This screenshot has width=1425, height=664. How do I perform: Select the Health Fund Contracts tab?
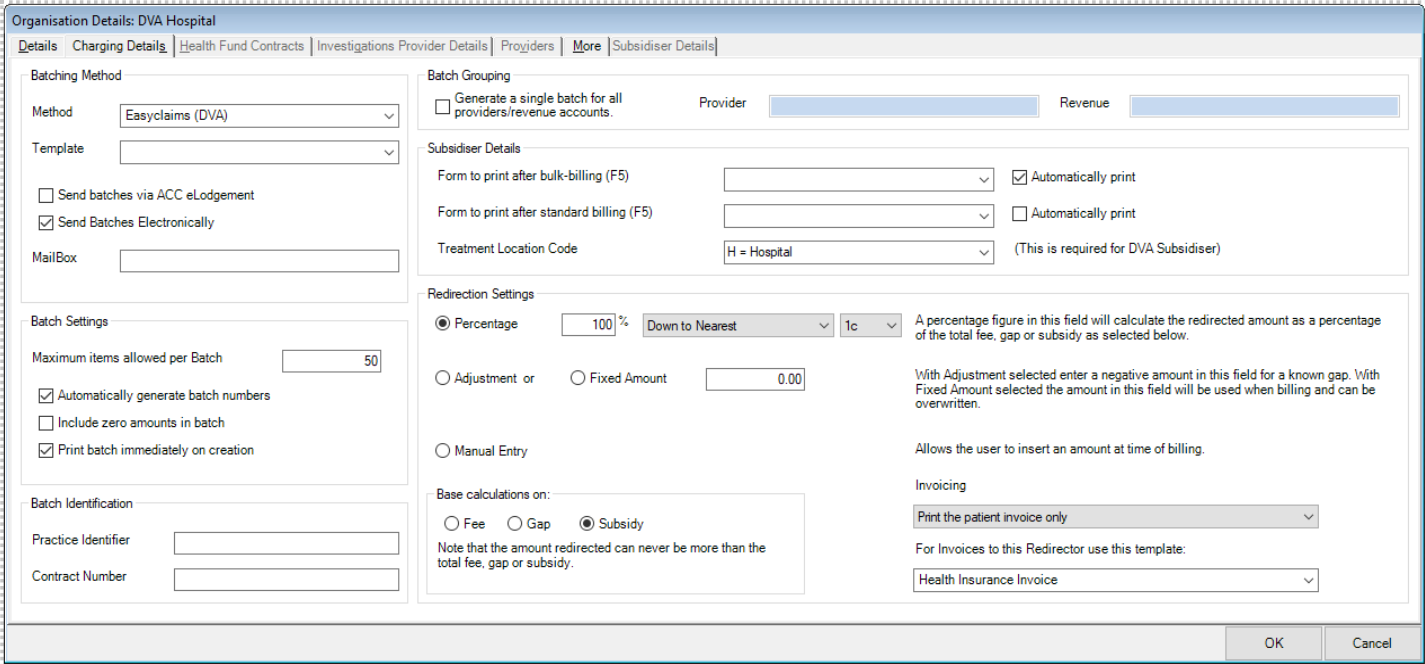(241, 46)
